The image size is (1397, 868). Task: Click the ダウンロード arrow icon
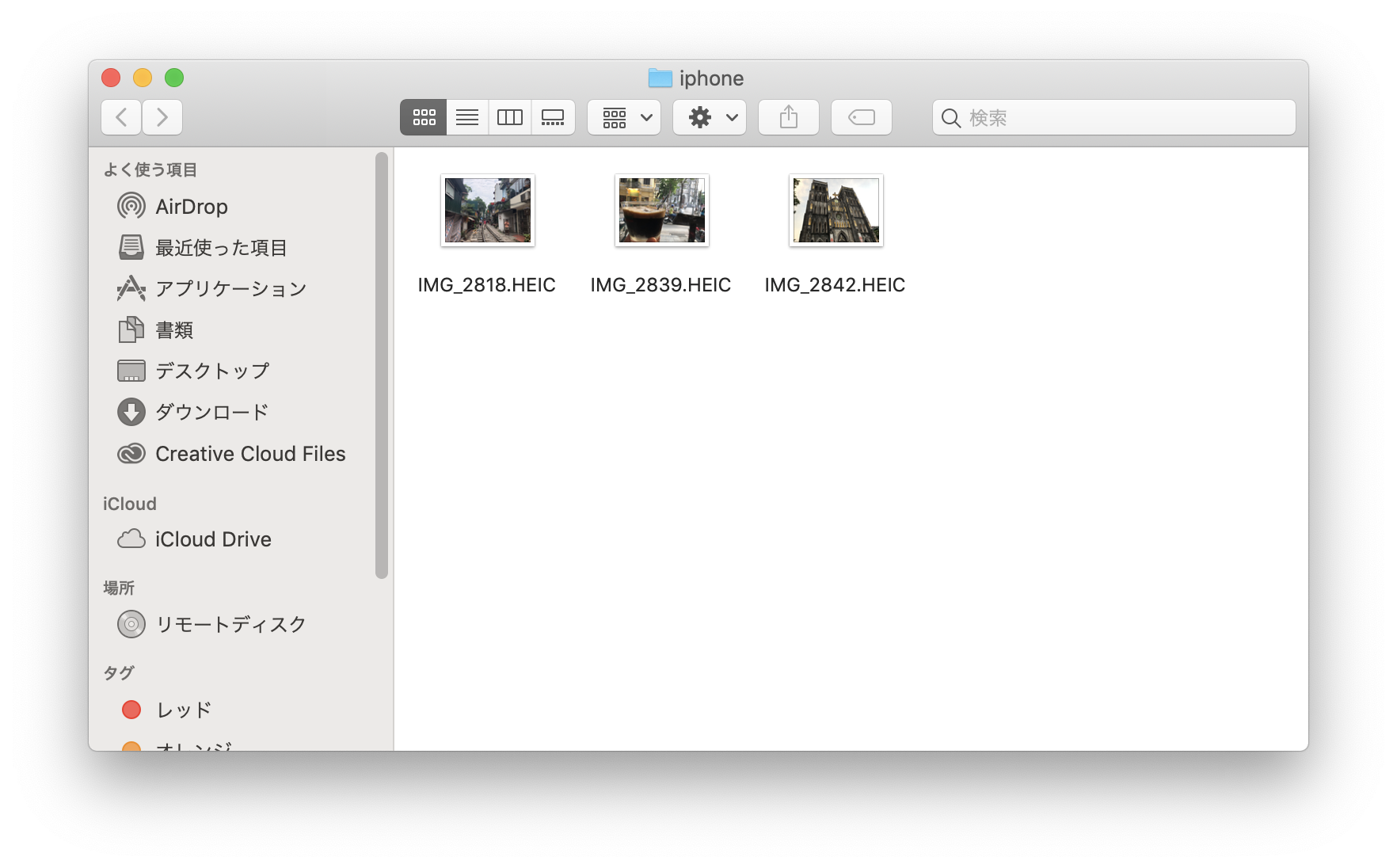[x=131, y=412]
